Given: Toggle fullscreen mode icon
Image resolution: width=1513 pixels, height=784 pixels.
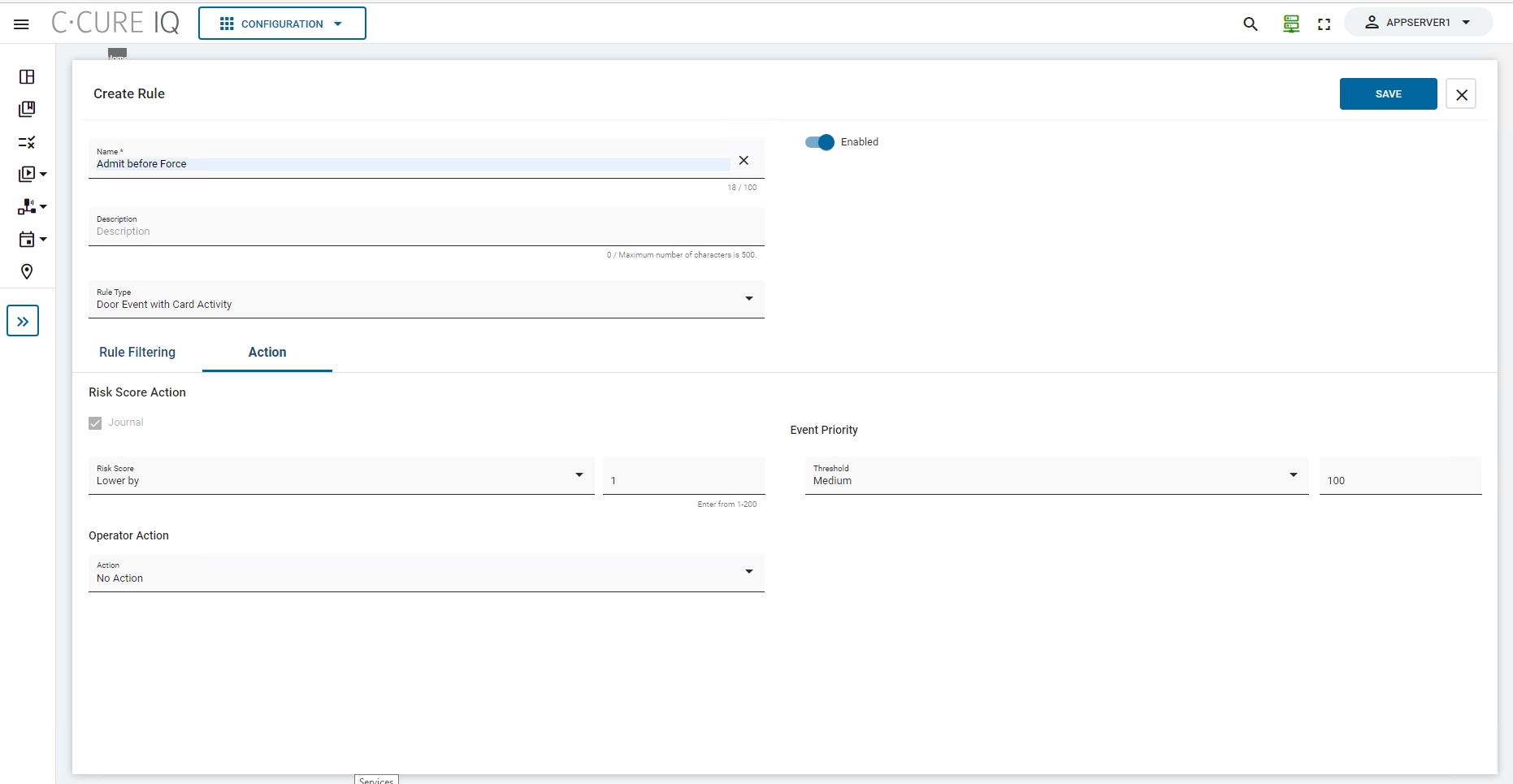Looking at the screenshot, I should tap(1324, 24).
